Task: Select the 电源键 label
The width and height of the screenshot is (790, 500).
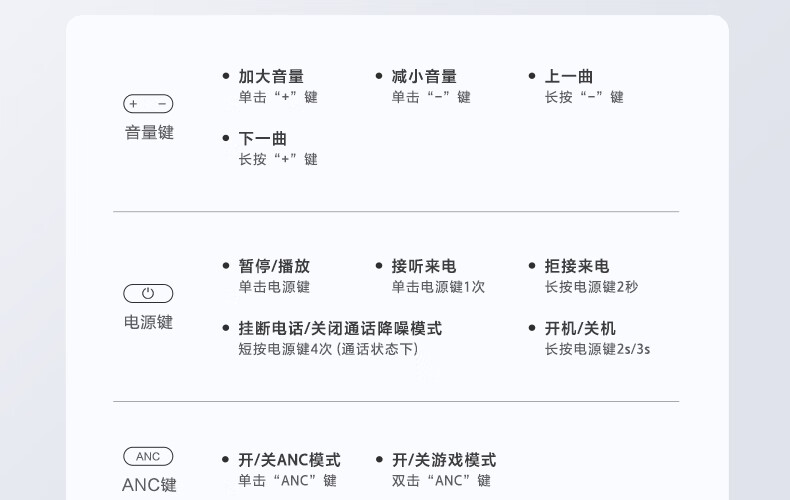Action: coord(148,322)
